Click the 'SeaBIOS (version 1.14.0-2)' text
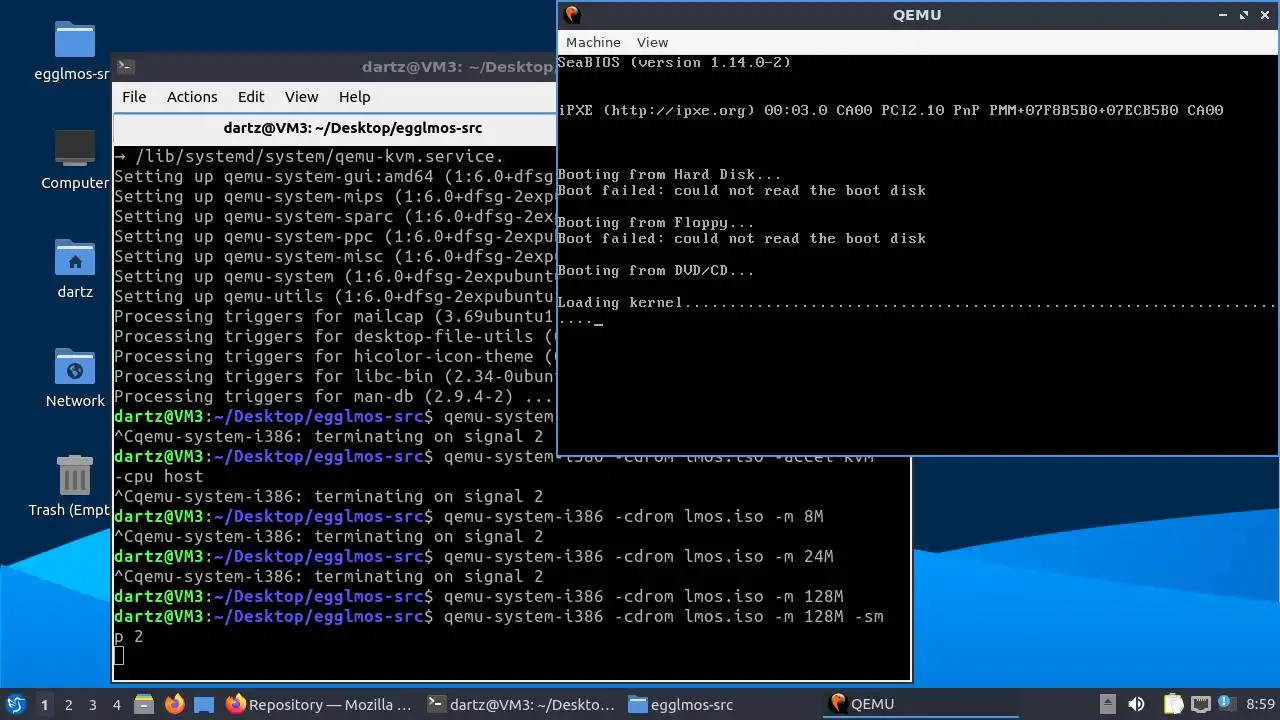Screen dimensions: 1280x720 click(x=674, y=62)
